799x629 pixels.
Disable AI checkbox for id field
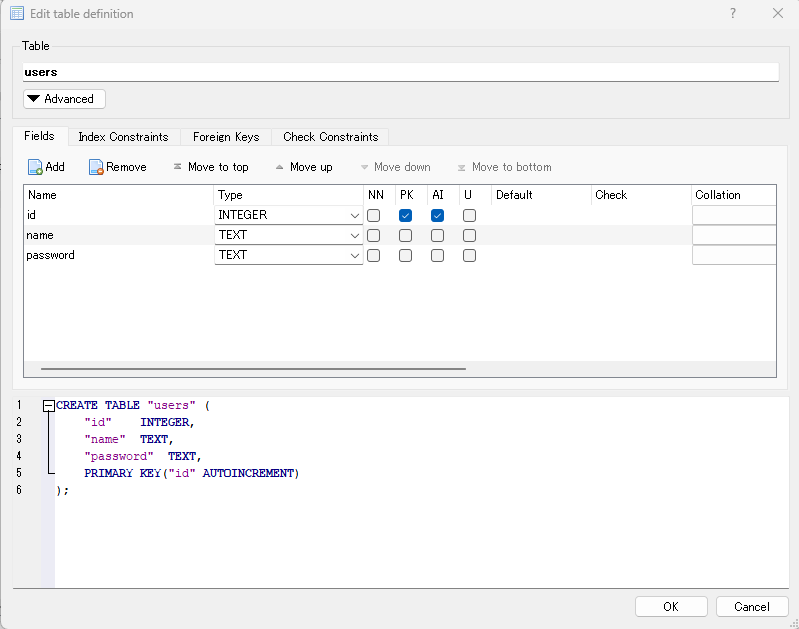pos(437,215)
